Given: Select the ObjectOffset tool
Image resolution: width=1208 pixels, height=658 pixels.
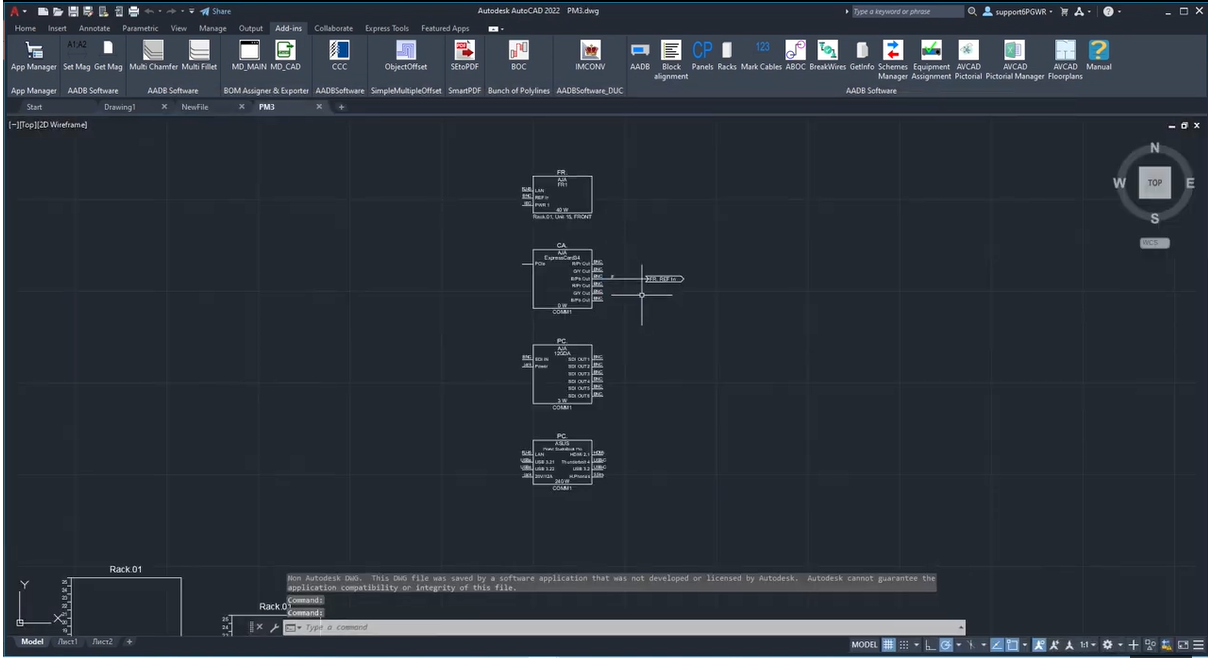Looking at the screenshot, I should click(405, 52).
